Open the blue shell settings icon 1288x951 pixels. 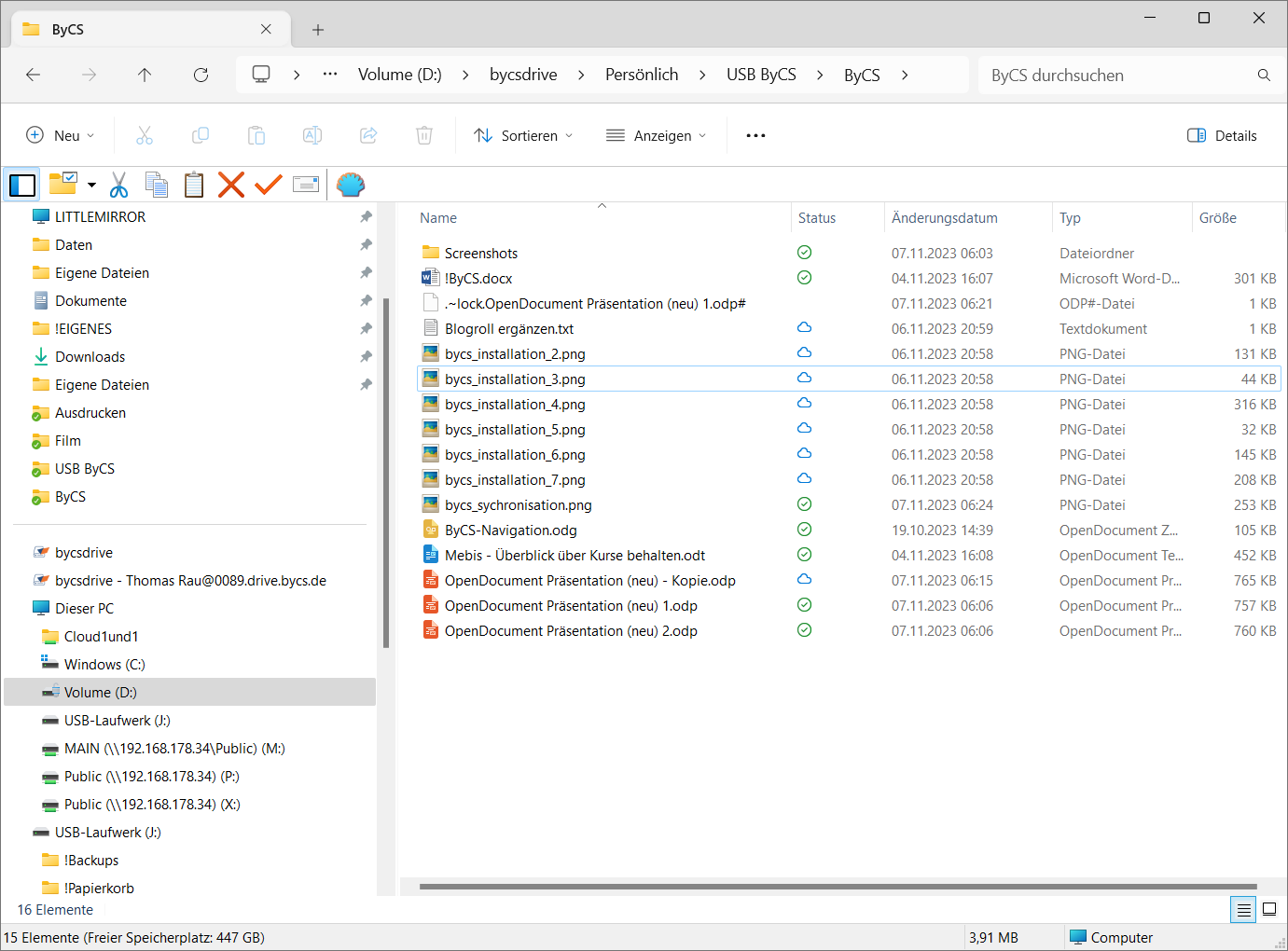point(351,185)
